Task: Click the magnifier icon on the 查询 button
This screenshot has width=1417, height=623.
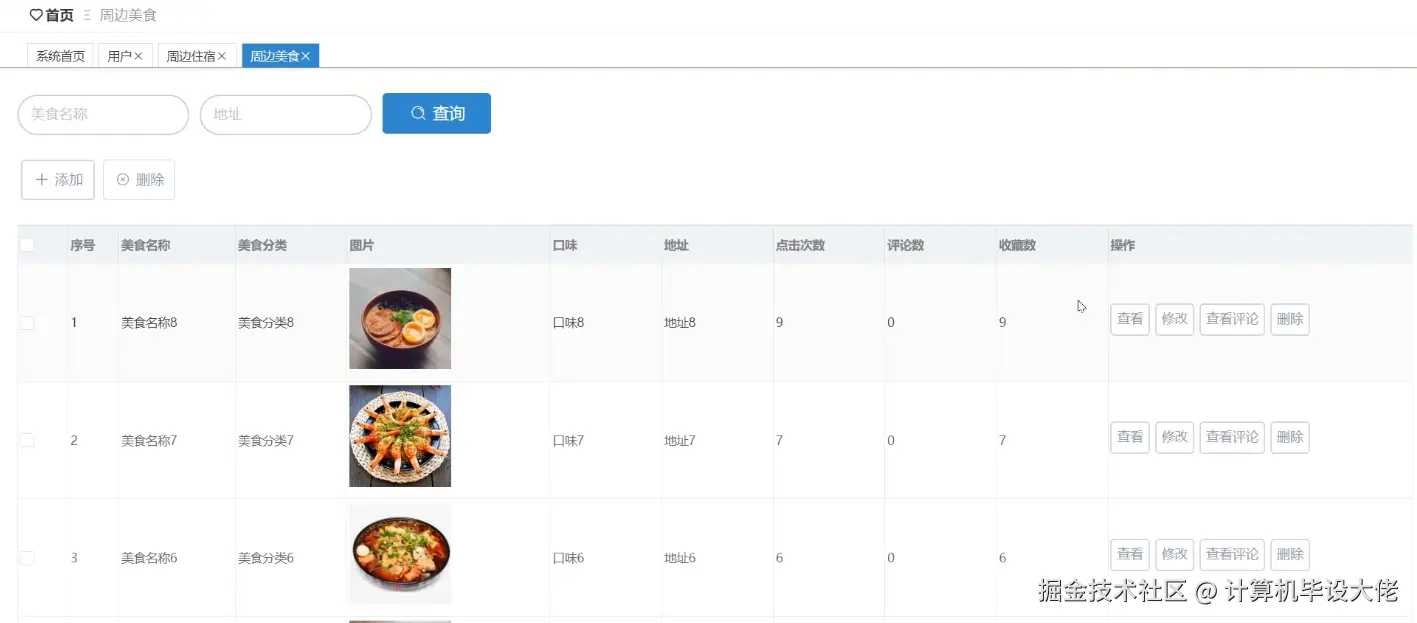Action: 417,113
